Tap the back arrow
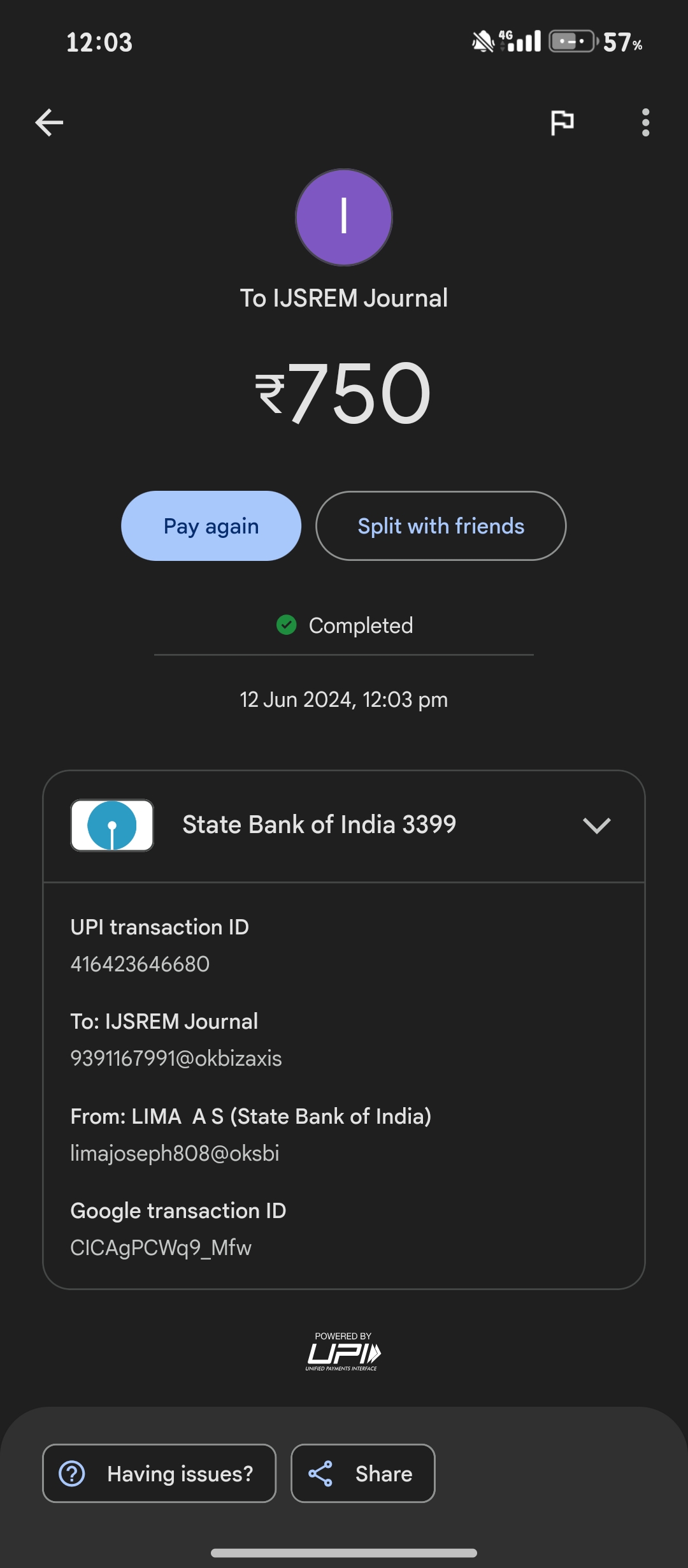This screenshot has height=1568, width=688. [49, 122]
